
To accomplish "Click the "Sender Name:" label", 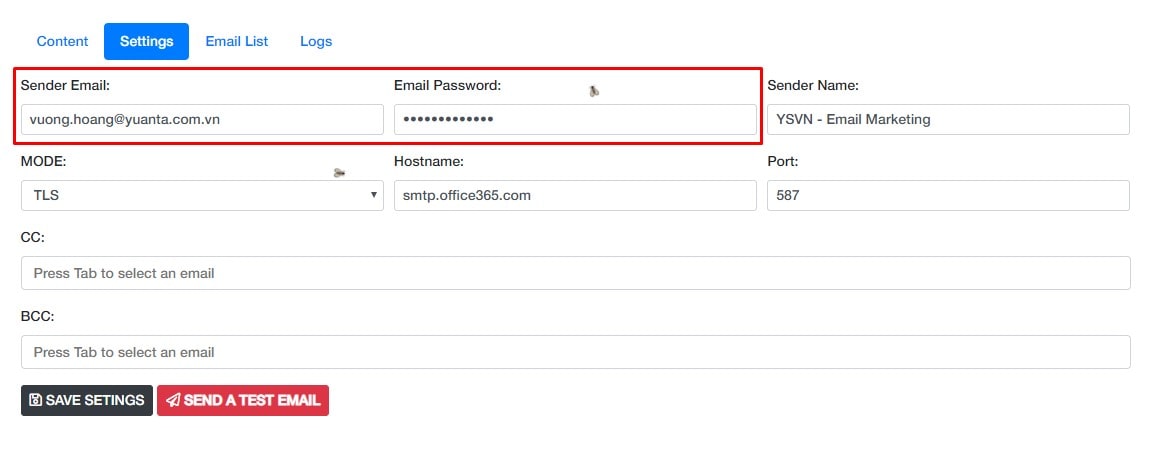I will pyautogui.click(x=813, y=86).
